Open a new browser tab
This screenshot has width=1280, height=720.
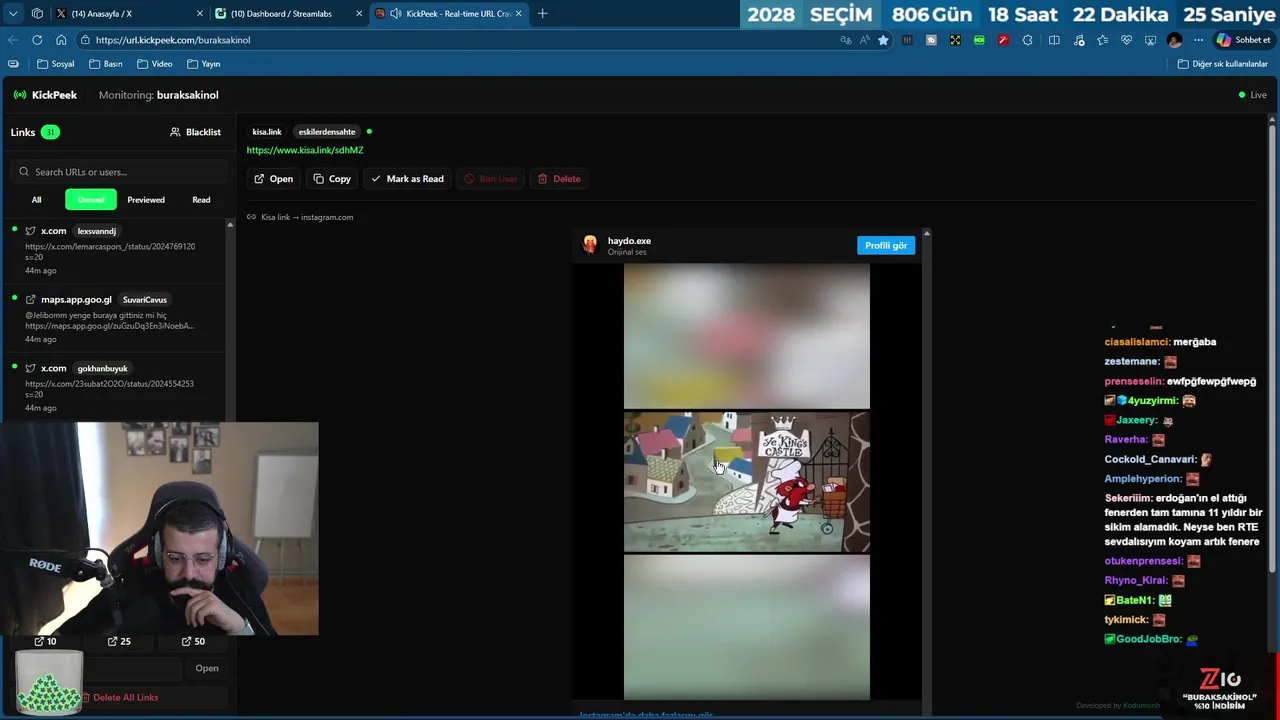coord(542,13)
